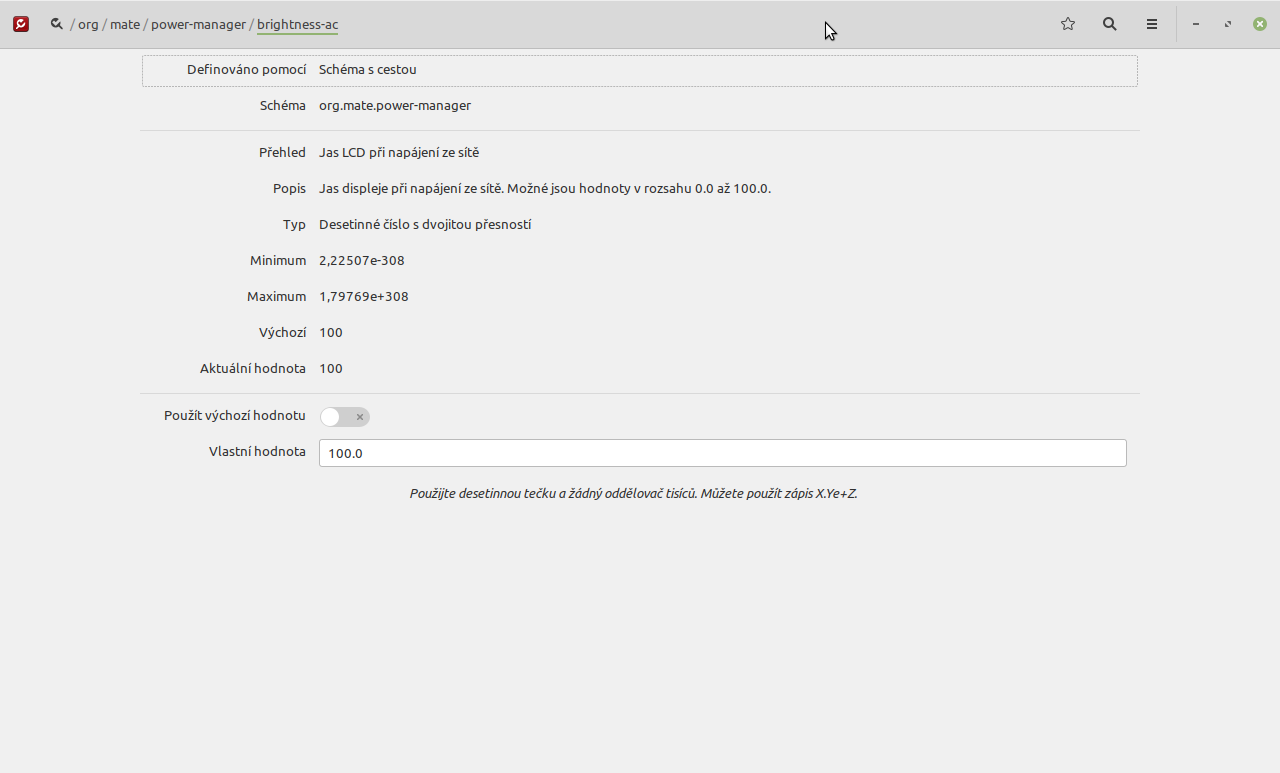Click the 'Maximum' value row
1280x773 pixels.
pos(640,297)
